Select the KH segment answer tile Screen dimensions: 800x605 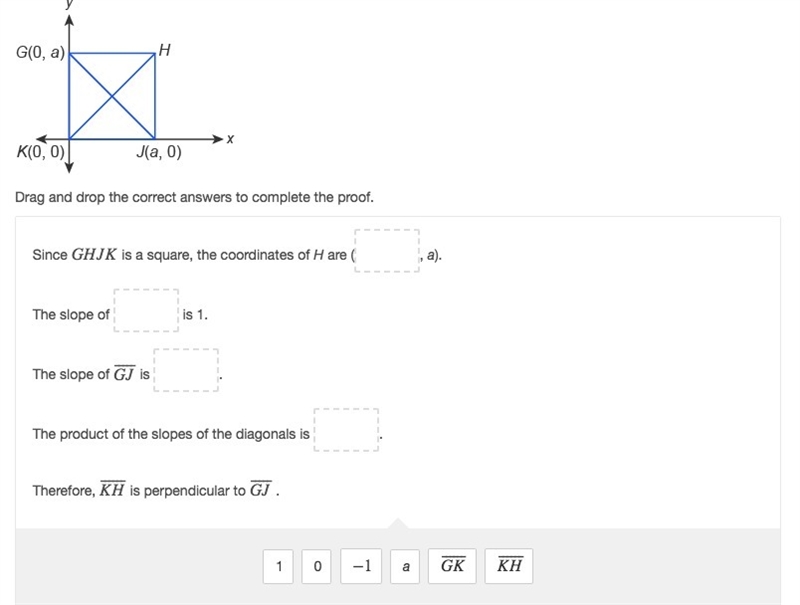(x=509, y=566)
